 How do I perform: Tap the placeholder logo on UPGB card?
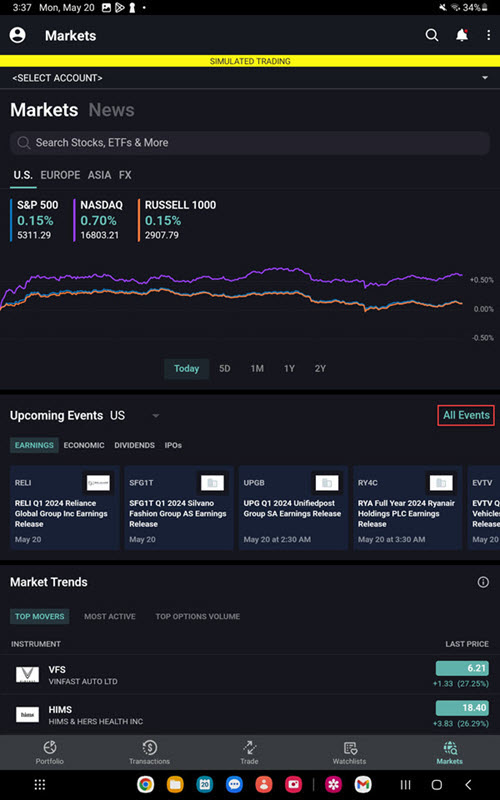[x=327, y=483]
